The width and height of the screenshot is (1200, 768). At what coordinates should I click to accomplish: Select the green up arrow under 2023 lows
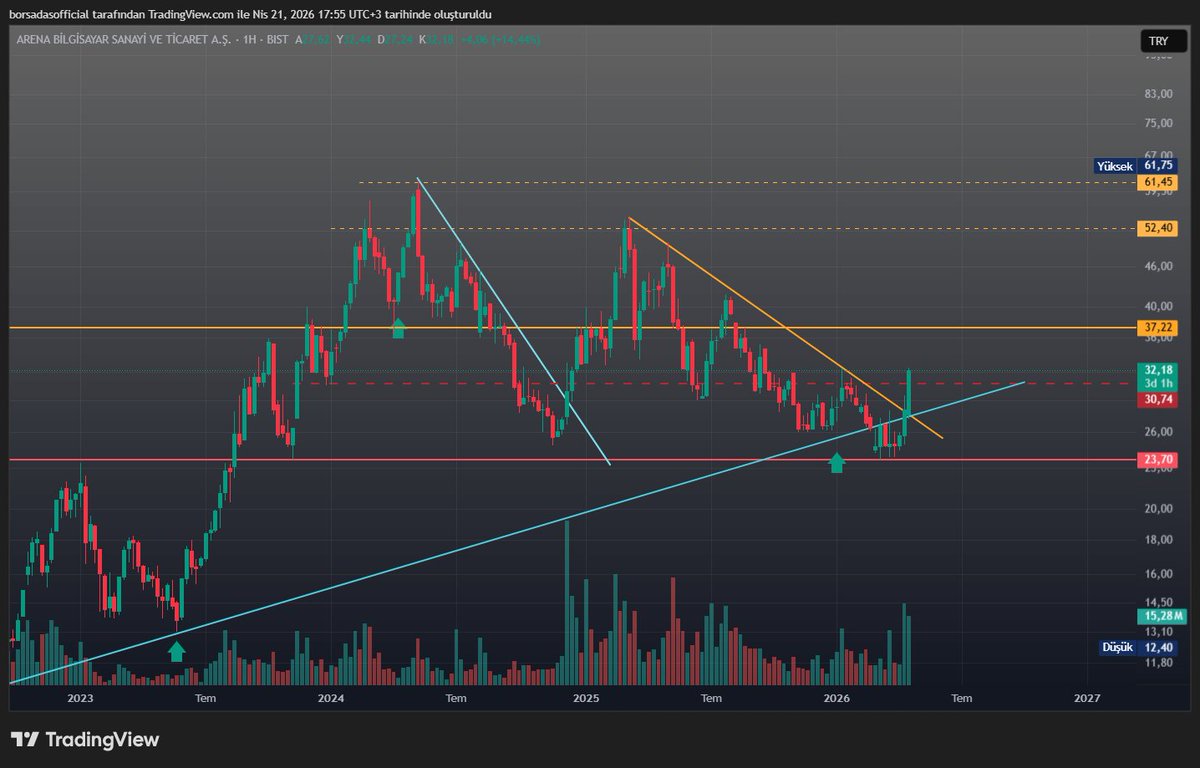click(x=176, y=651)
